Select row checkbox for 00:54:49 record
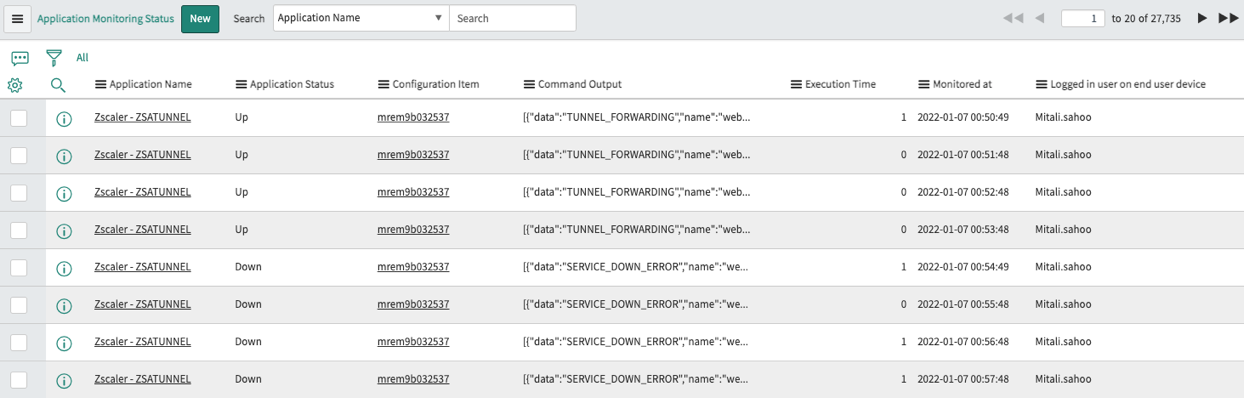The image size is (1244, 398). pyautogui.click(x=18, y=267)
